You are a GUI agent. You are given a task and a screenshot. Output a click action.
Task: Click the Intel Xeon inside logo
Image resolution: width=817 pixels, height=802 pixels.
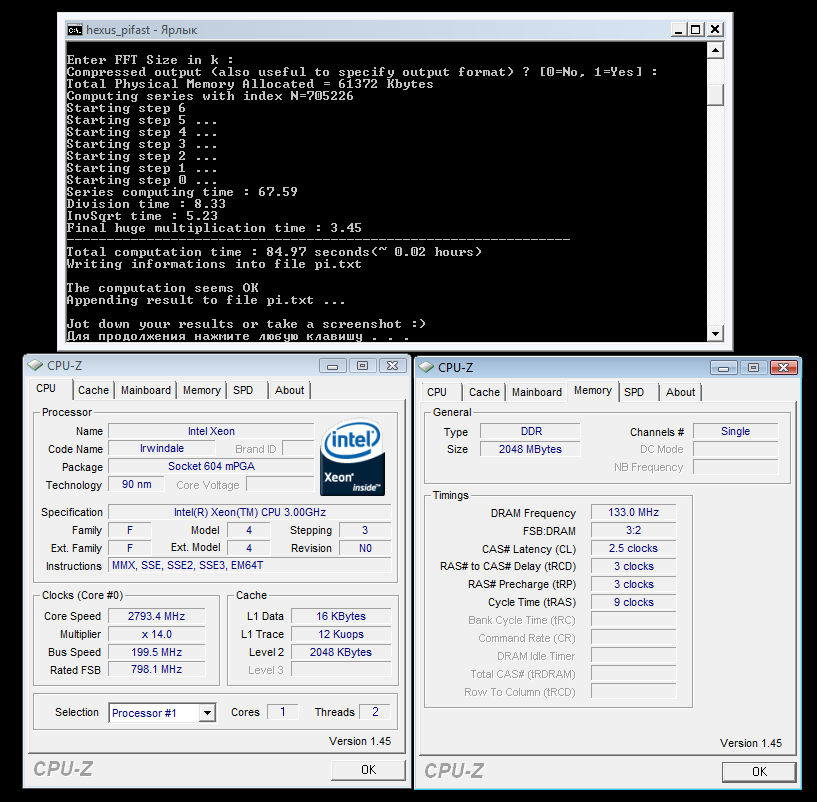point(352,457)
